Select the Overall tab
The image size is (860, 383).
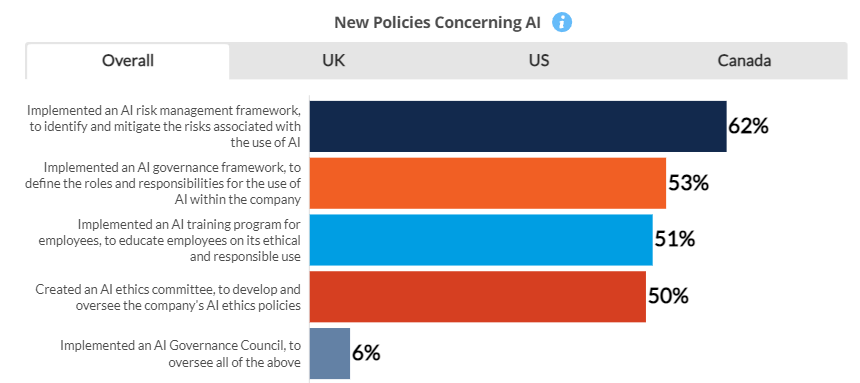(x=128, y=60)
